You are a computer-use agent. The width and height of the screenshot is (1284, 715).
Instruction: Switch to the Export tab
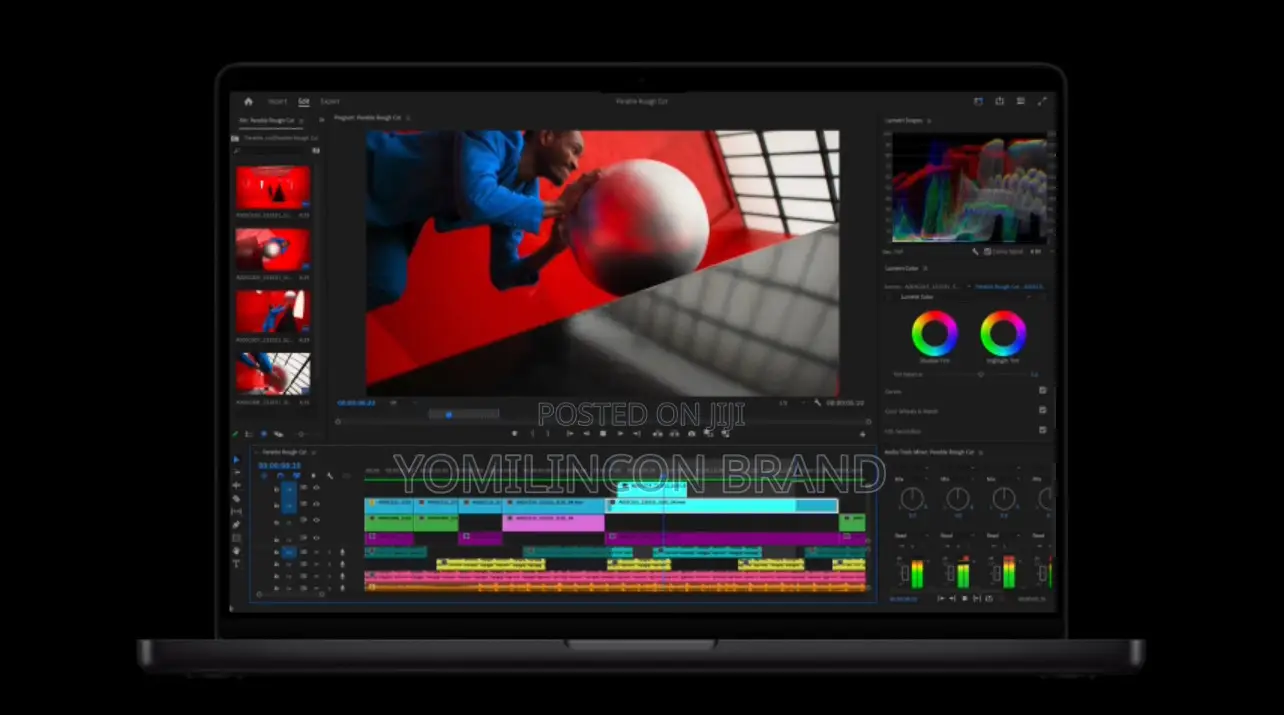click(330, 101)
